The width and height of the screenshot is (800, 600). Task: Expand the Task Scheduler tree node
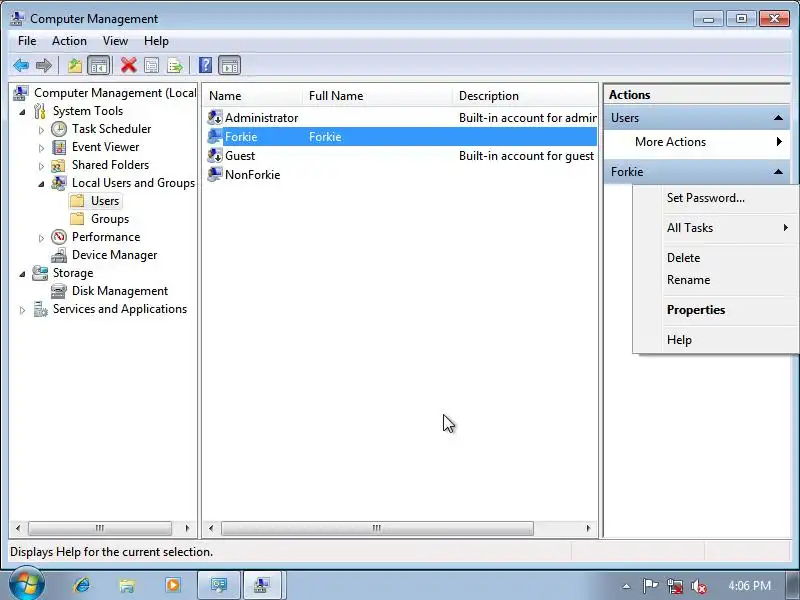(x=41, y=130)
